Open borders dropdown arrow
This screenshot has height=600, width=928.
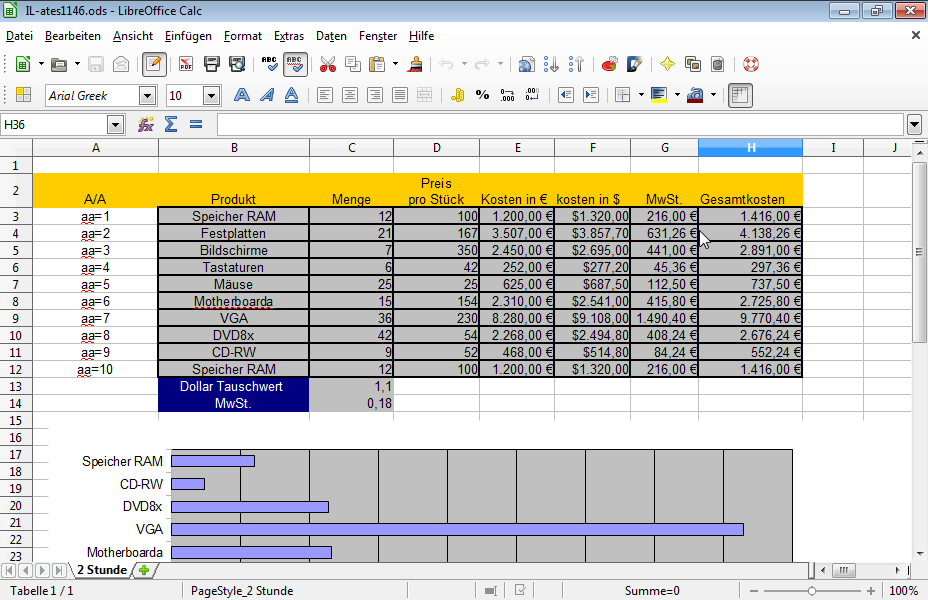click(641, 95)
